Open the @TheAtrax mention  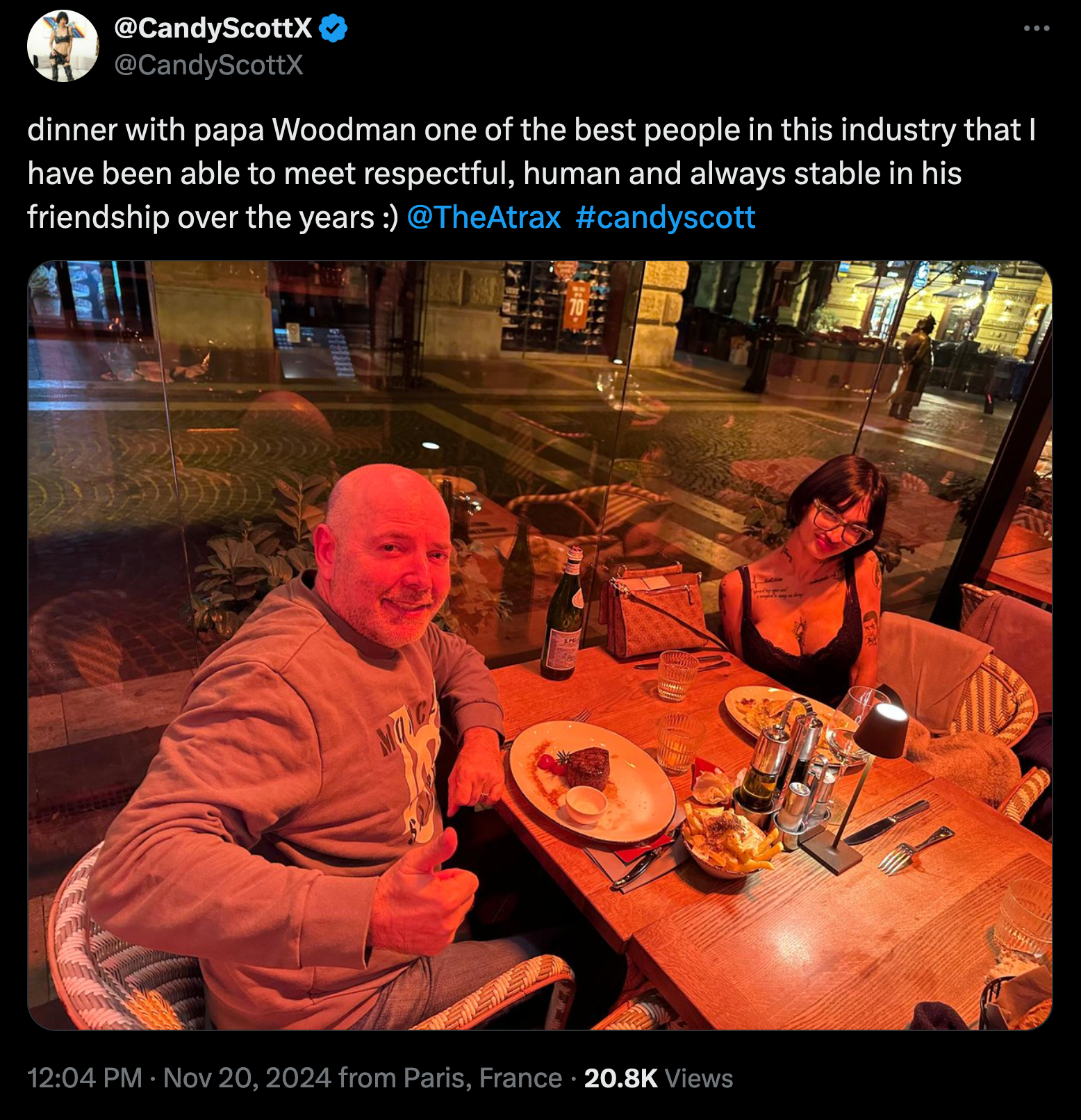[x=484, y=217]
